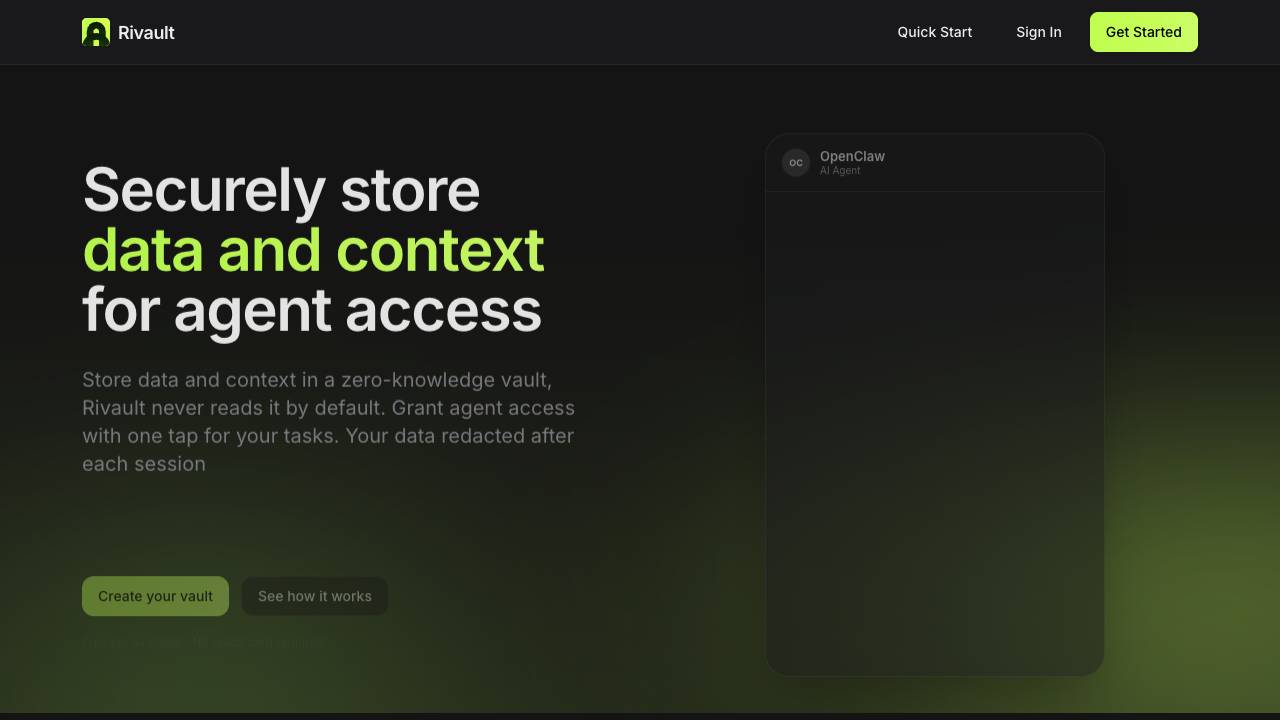This screenshot has width=1280, height=720.
Task: Click the Rivault brand name
Action: (146, 33)
